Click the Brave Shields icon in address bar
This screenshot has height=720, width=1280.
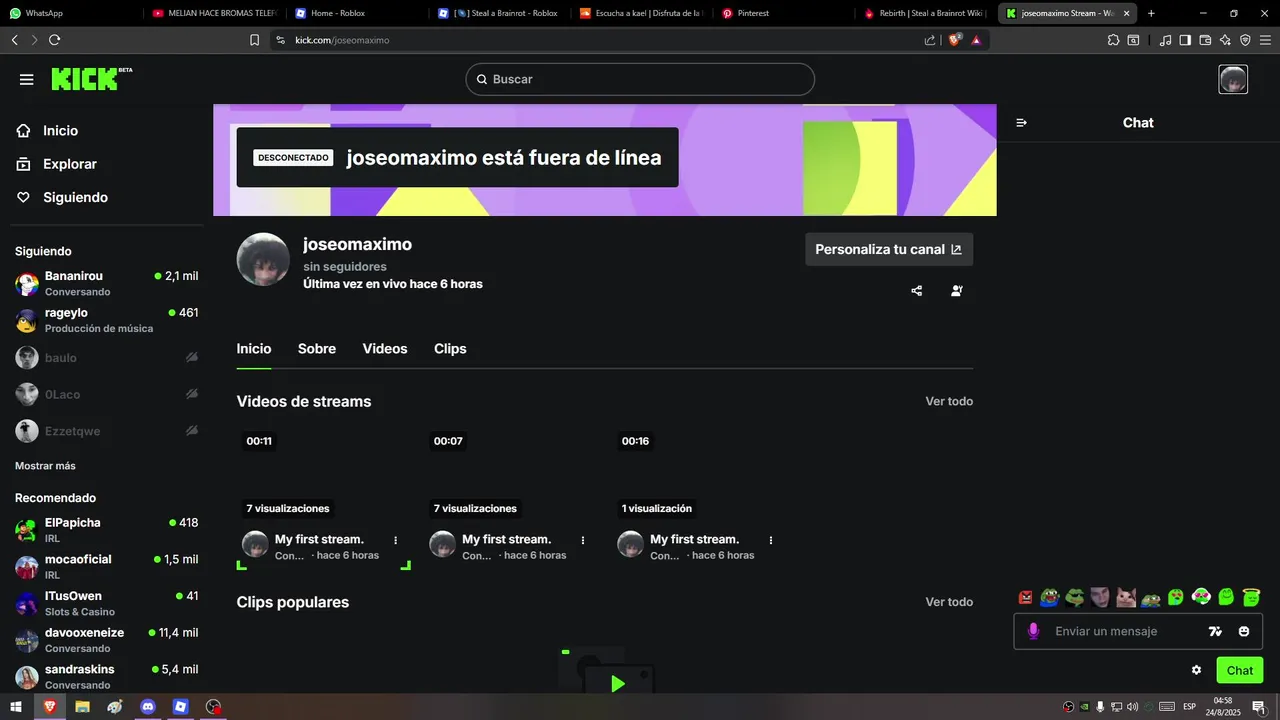coord(954,40)
